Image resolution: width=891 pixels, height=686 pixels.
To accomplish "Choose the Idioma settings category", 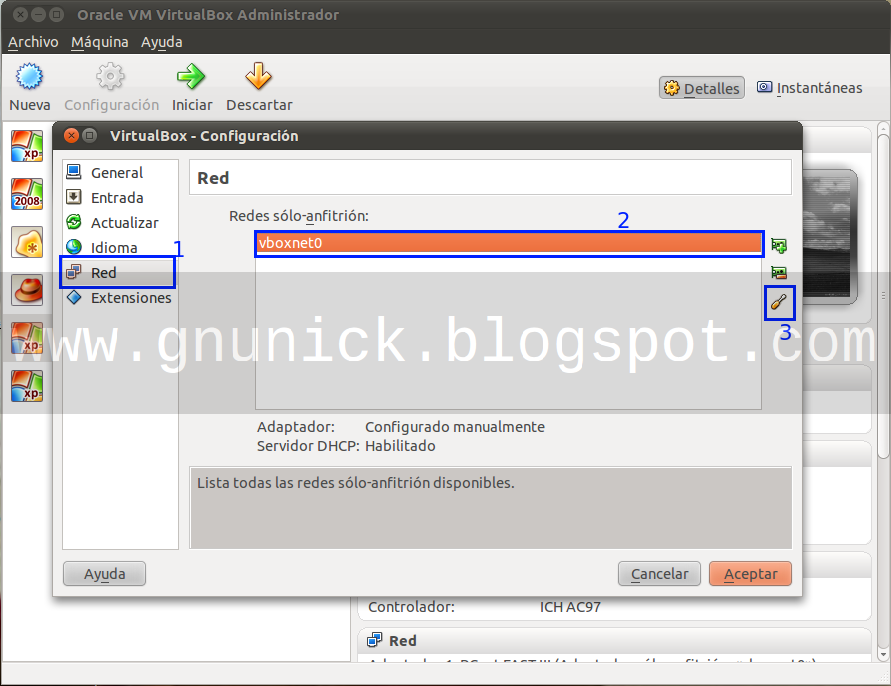I will [x=116, y=247].
